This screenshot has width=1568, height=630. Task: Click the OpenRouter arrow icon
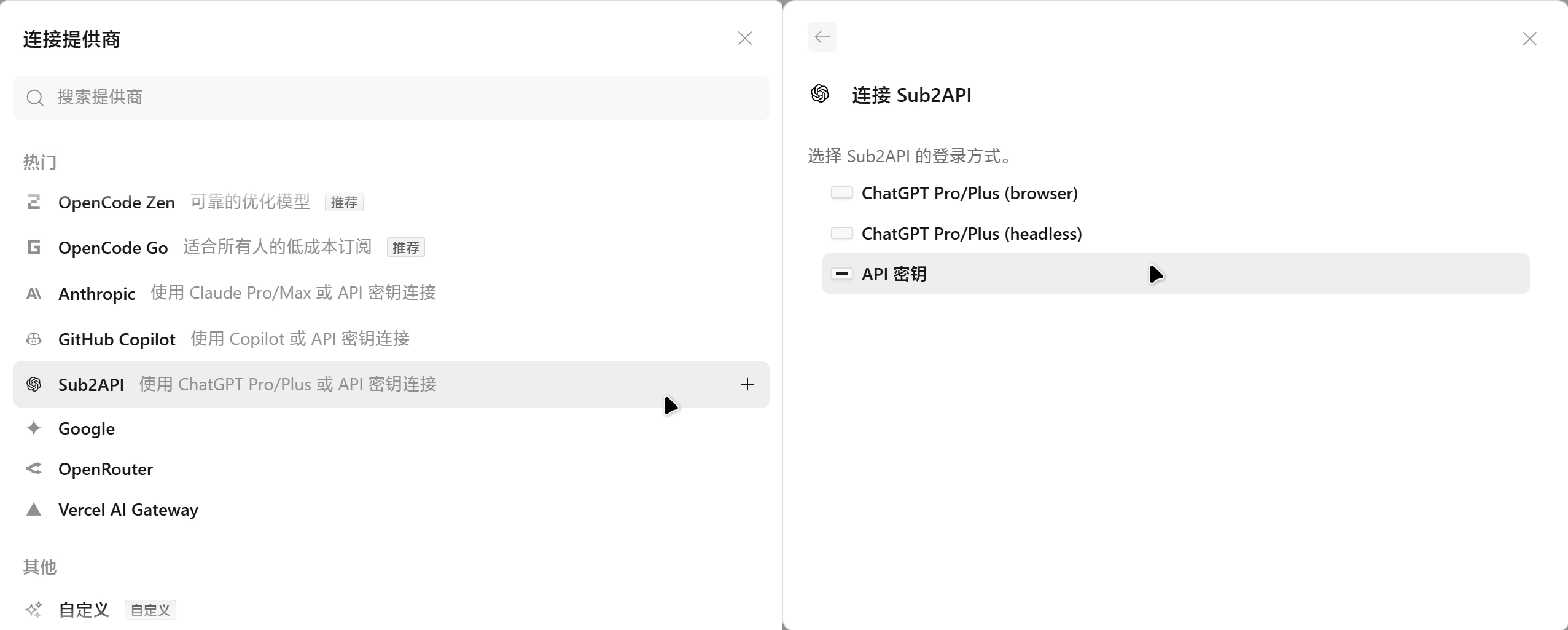coord(34,469)
